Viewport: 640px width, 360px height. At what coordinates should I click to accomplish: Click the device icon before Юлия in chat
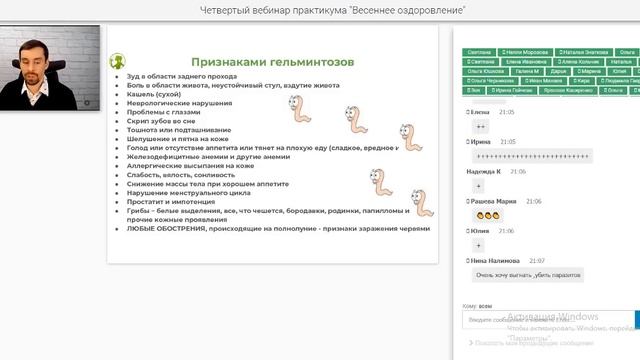(468, 231)
